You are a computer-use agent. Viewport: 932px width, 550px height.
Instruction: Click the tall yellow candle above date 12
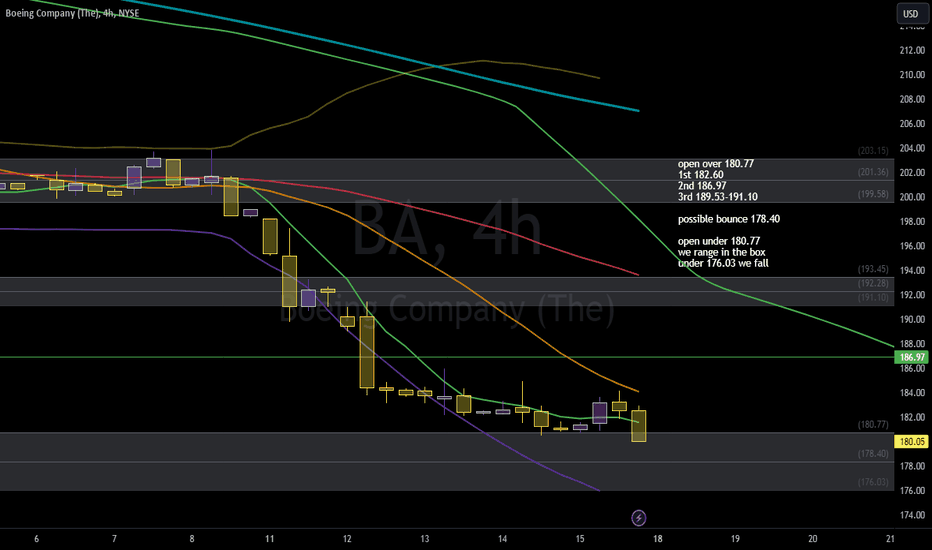[367, 351]
